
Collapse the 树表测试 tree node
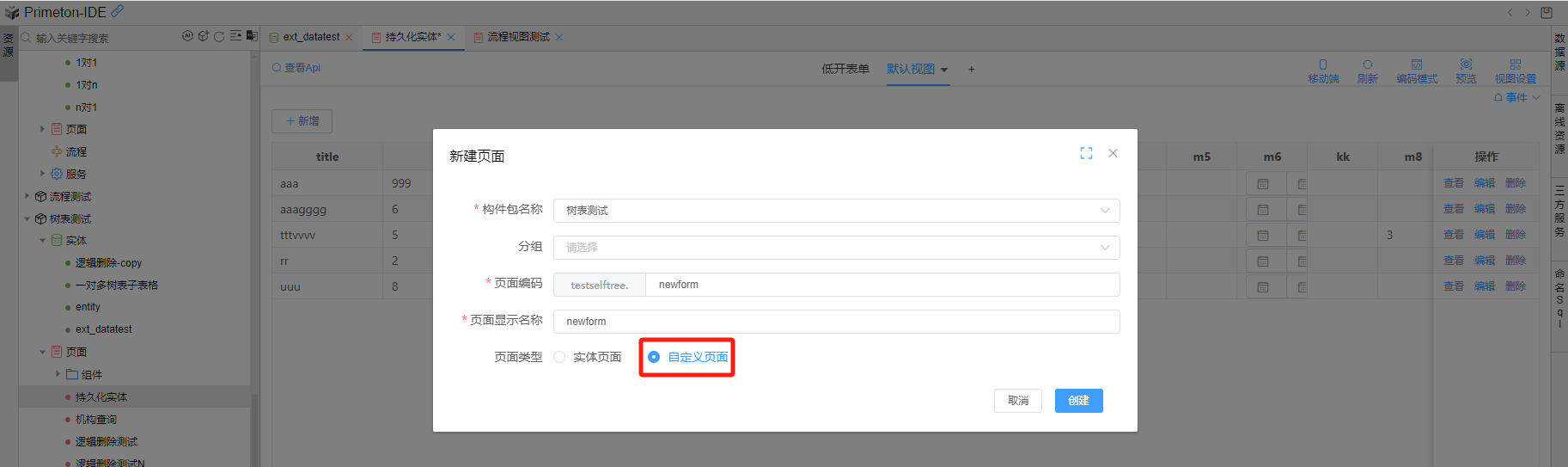click(27, 218)
